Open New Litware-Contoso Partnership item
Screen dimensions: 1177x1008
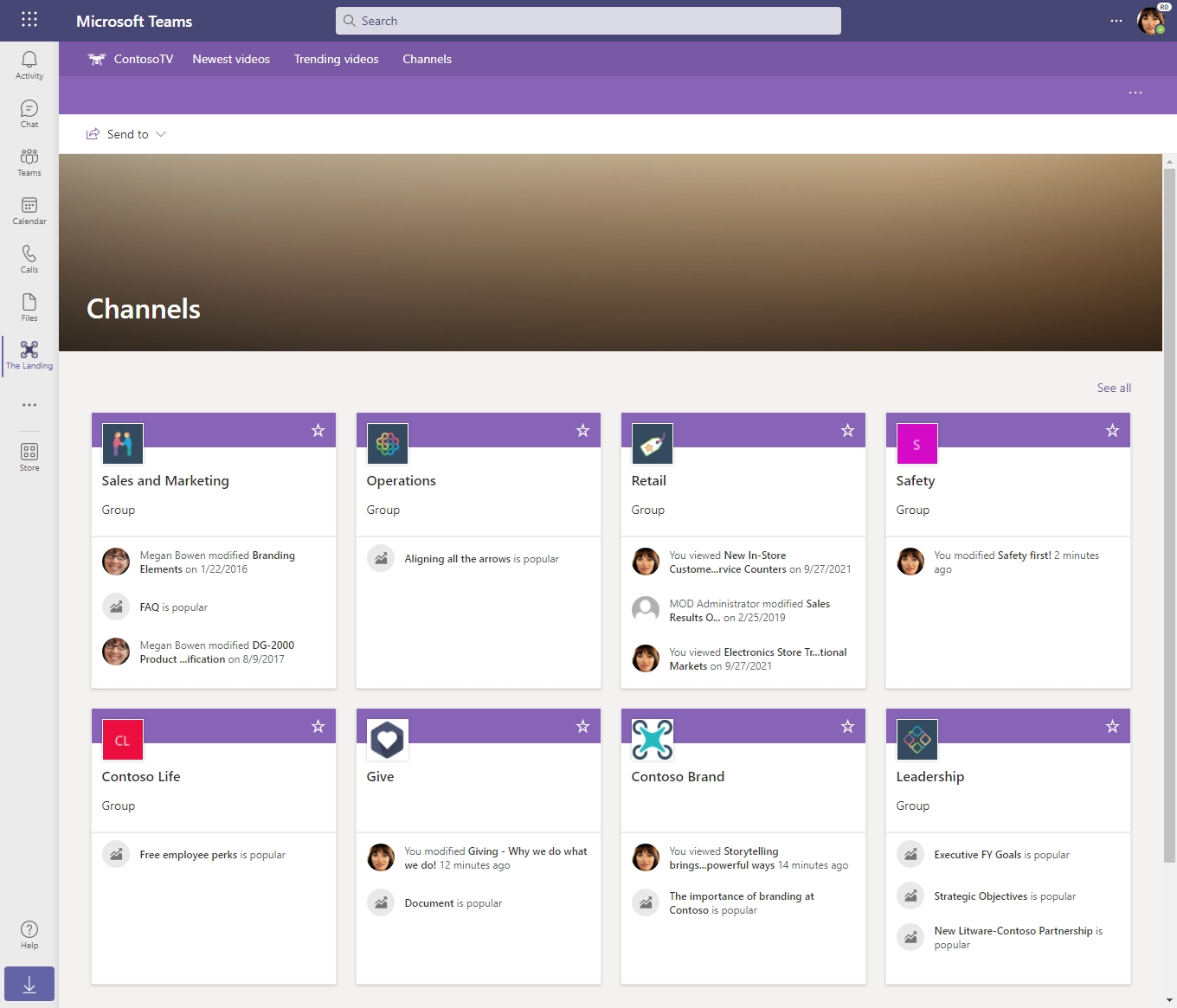tap(1019, 938)
